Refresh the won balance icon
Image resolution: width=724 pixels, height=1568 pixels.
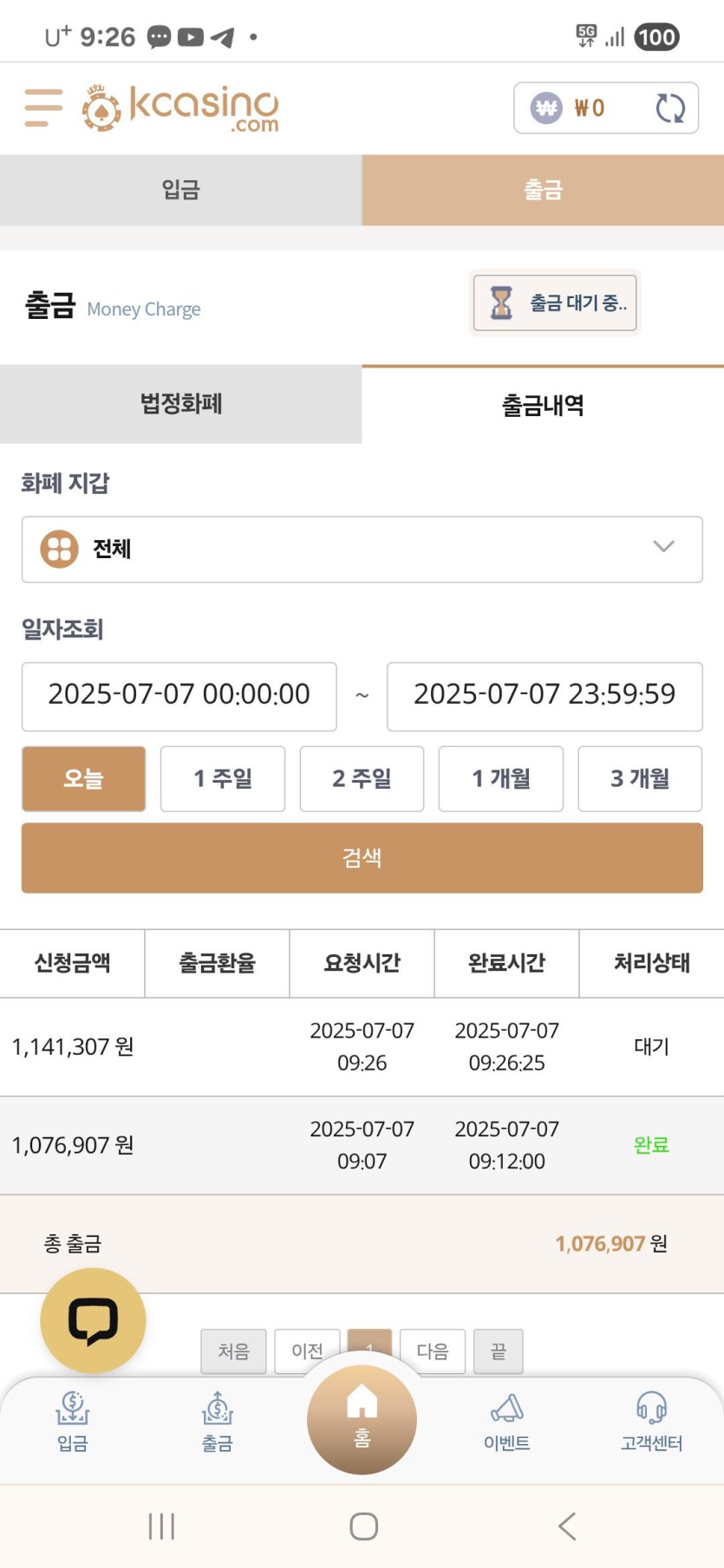tap(670, 108)
